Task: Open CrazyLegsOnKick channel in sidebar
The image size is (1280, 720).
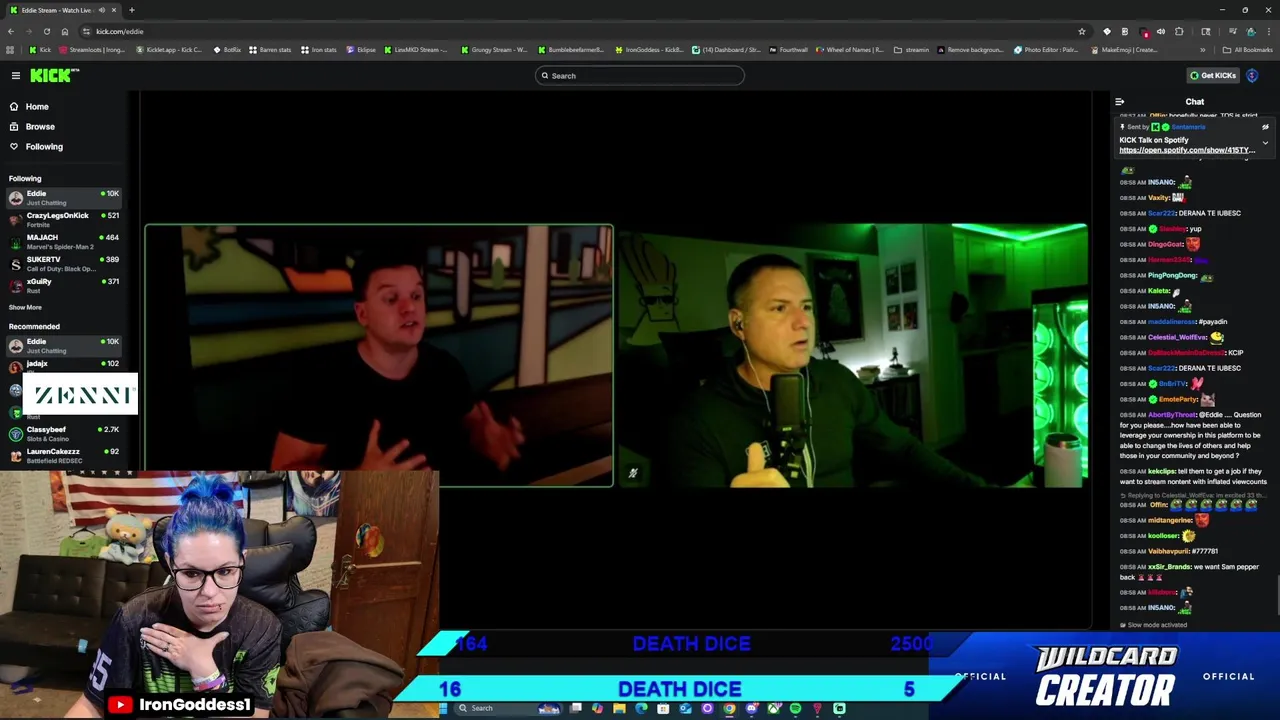Action: point(64,219)
